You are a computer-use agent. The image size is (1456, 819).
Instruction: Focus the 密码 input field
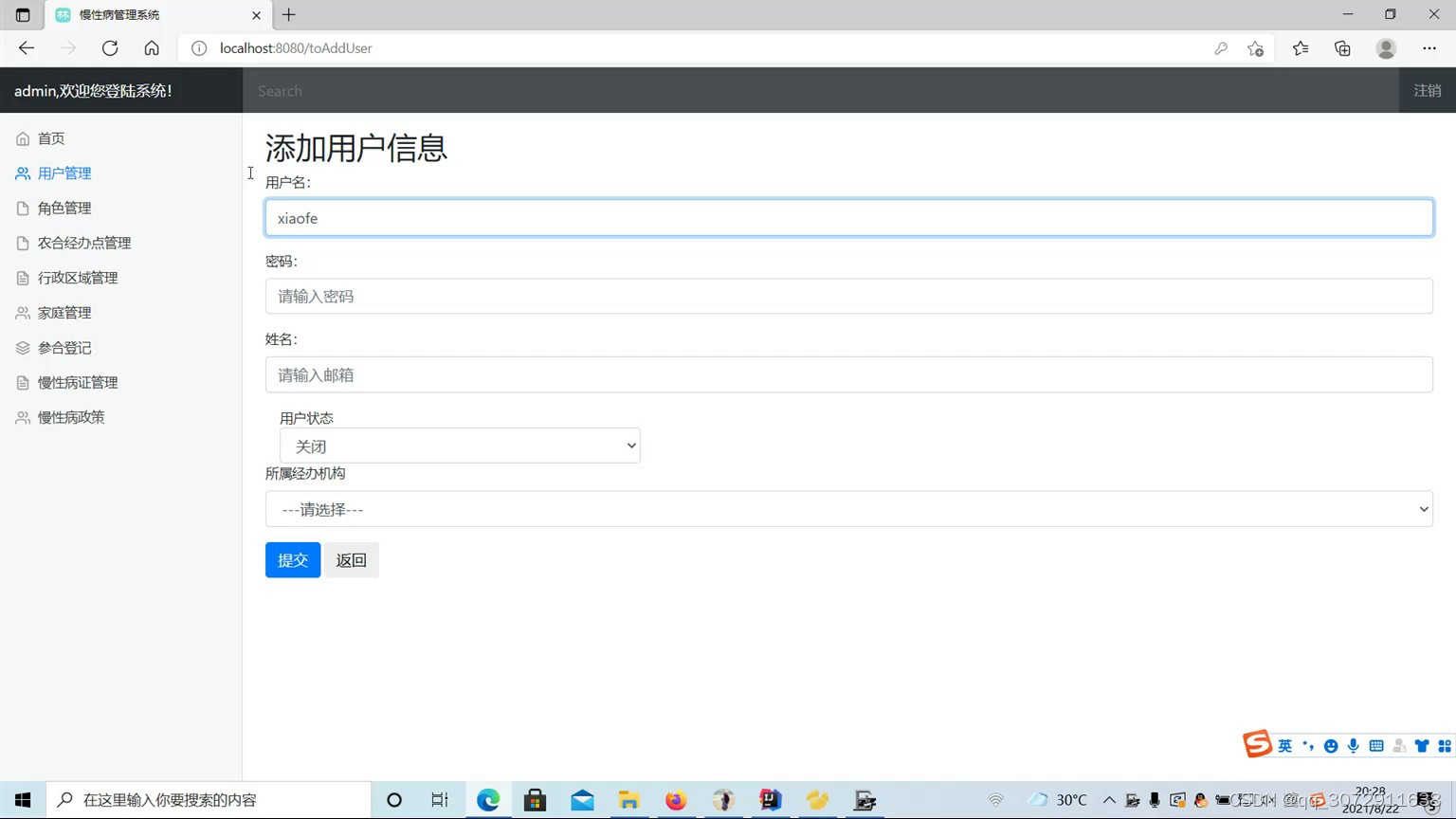(x=848, y=297)
